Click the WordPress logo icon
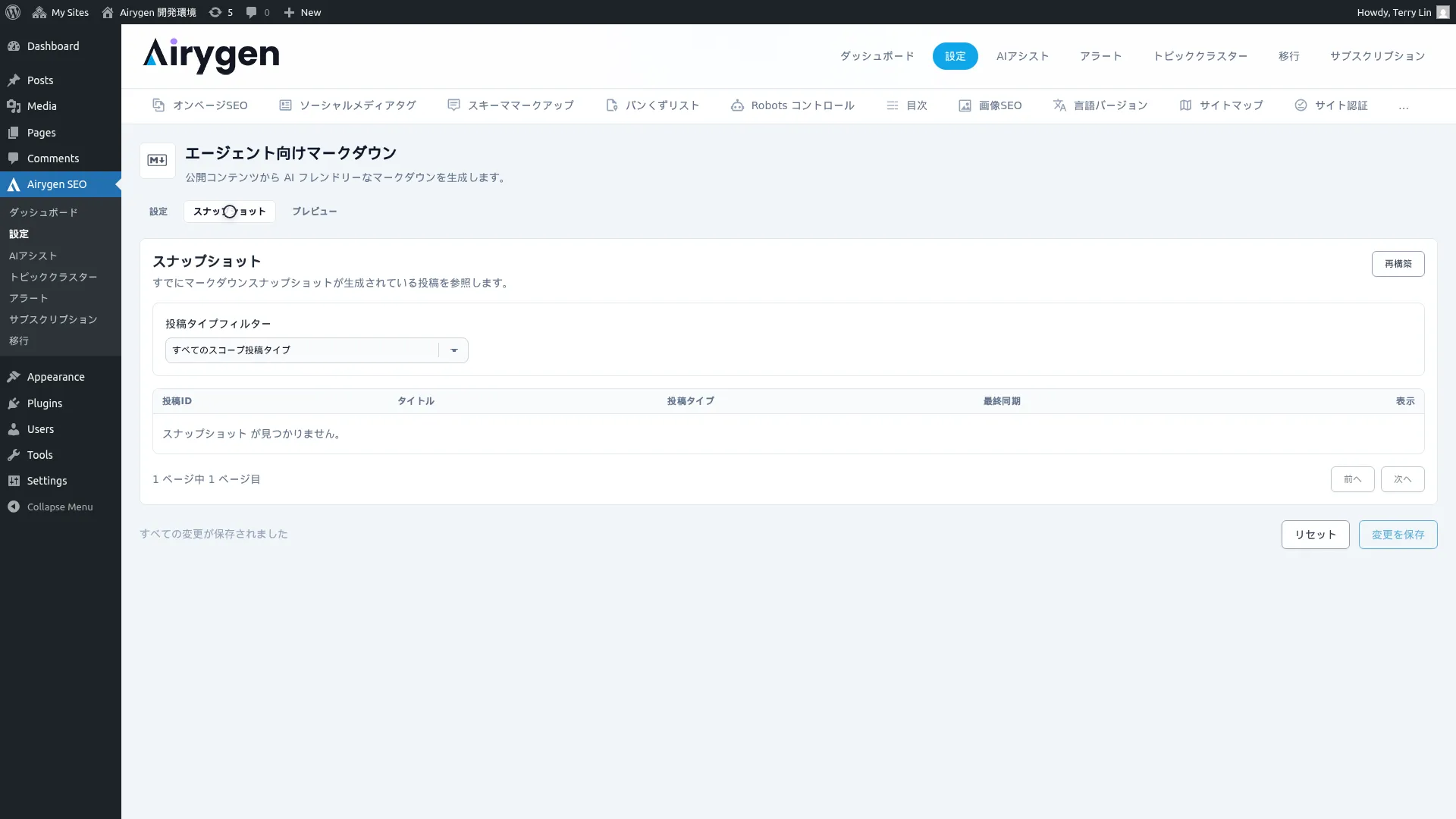 click(13, 12)
